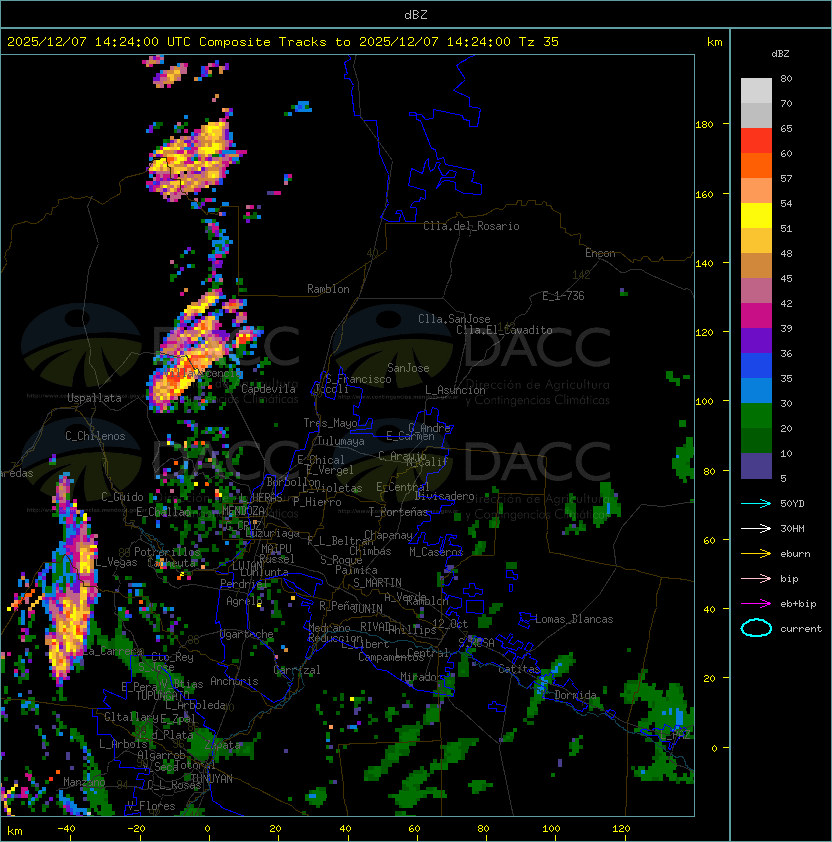Click the 'JUNIN' city label
The width and height of the screenshot is (832, 842).
point(367,608)
